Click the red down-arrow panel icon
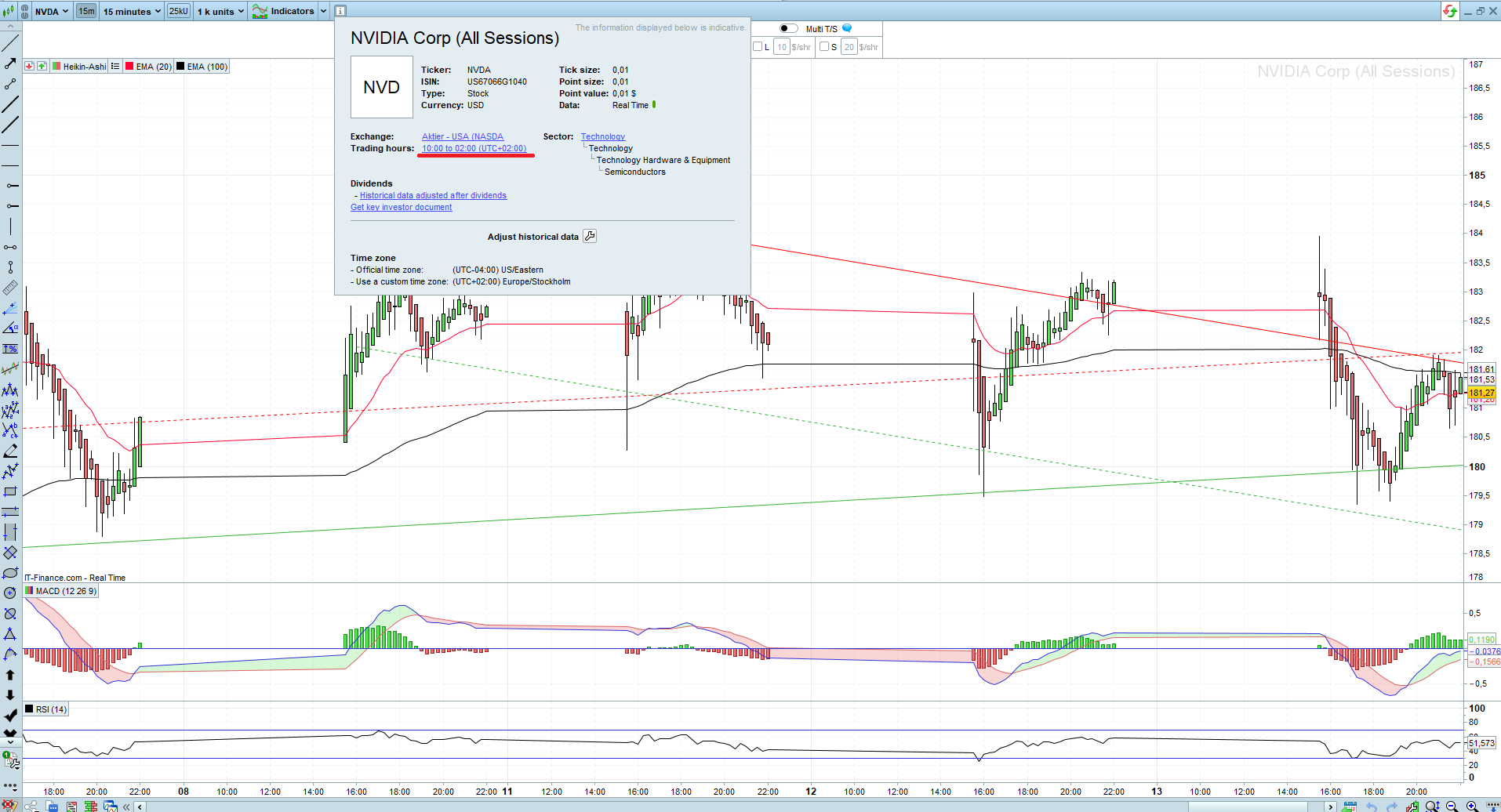The height and width of the screenshot is (812, 1501). 29,67
